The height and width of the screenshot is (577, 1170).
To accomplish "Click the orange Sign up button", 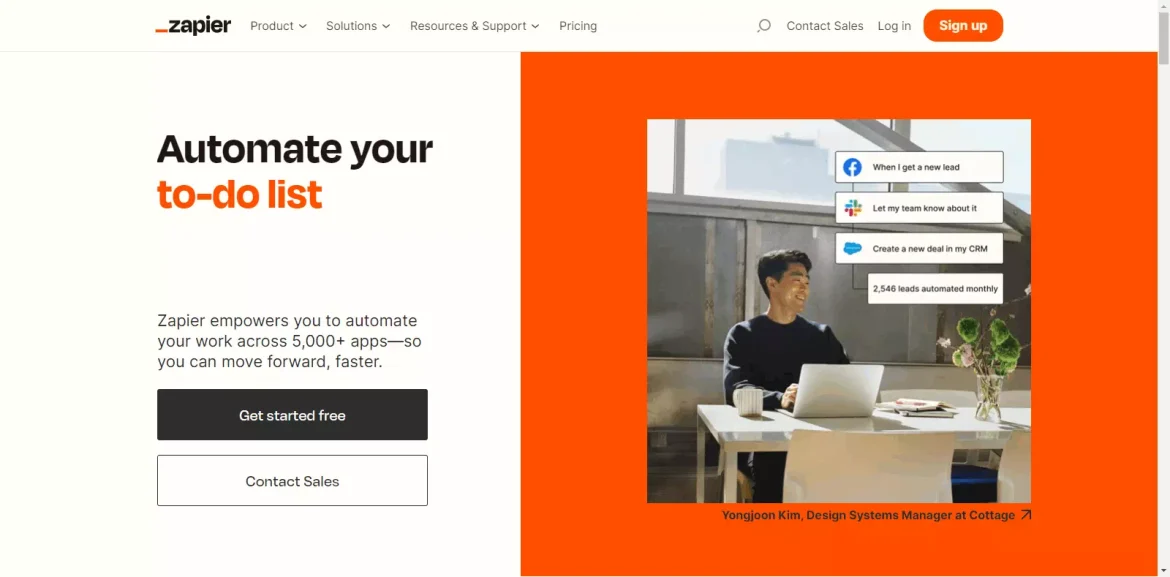I will pyautogui.click(x=963, y=25).
